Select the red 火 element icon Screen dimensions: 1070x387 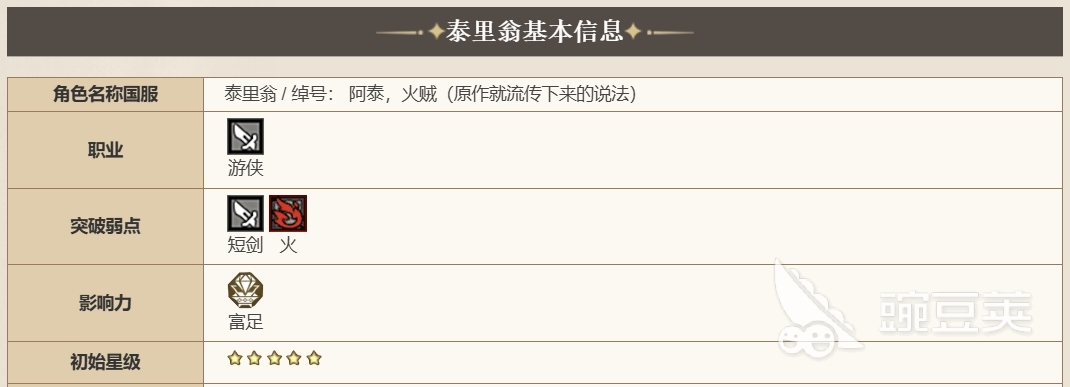pos(288,213)
